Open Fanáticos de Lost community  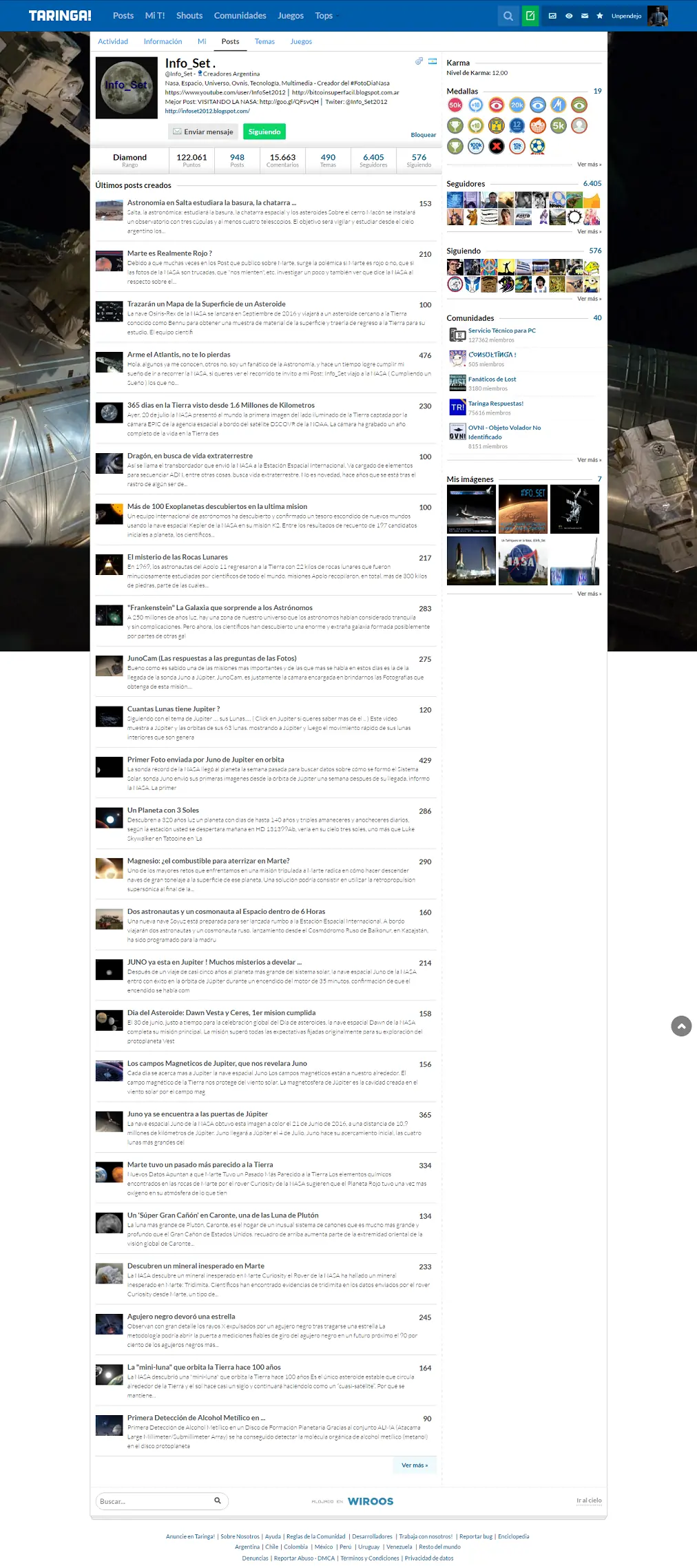[492, 379]
